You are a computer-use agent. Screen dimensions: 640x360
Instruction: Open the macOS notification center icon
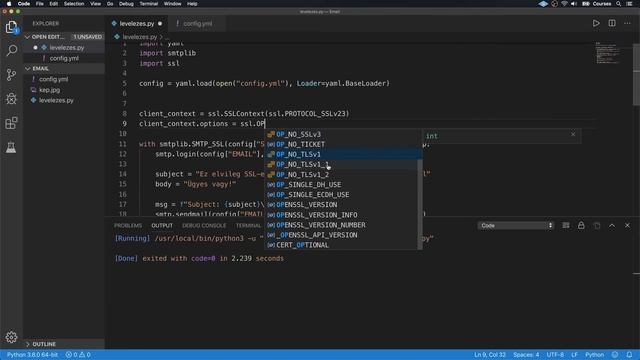tap(629, 4)
